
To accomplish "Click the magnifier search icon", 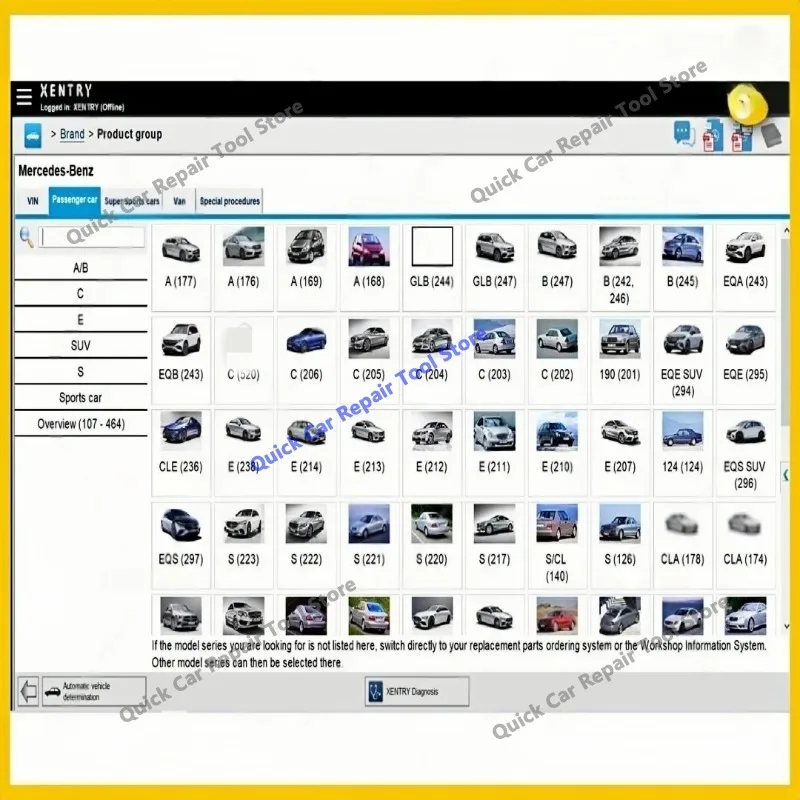I will click(26, 237).
